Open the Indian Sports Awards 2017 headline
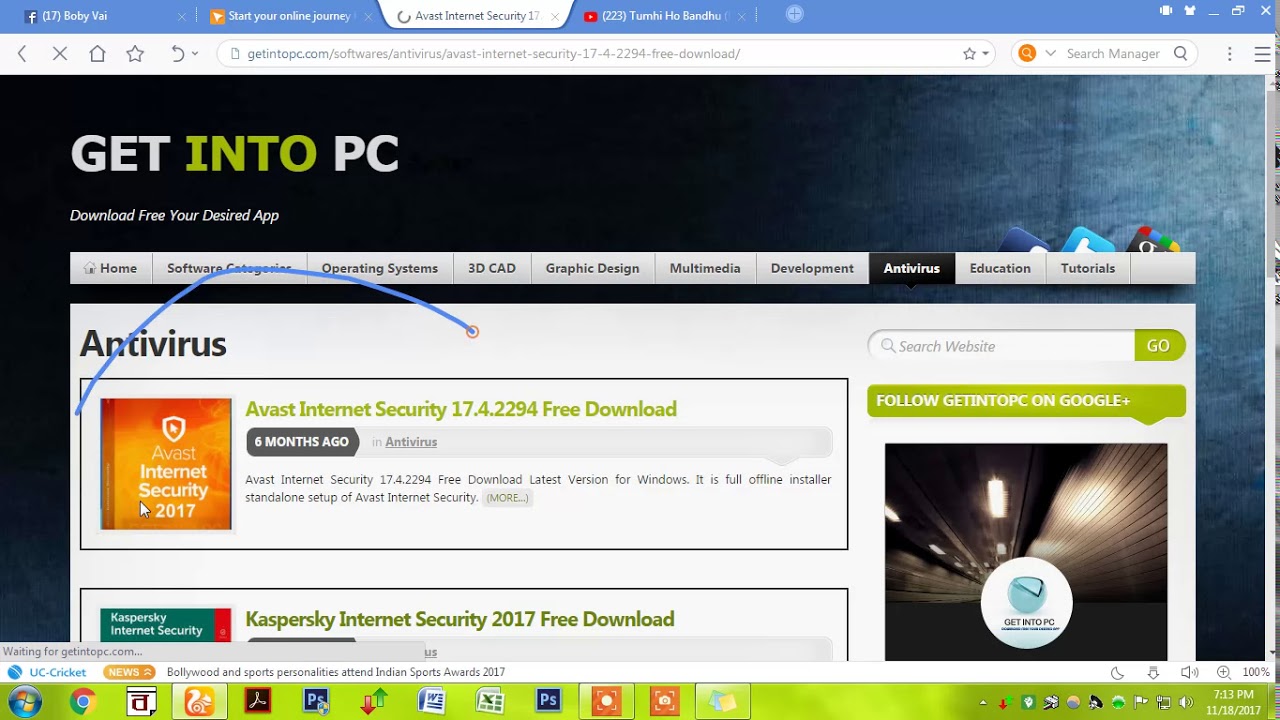Screen dimensions: 1280x720 click(x=336, y=672)
